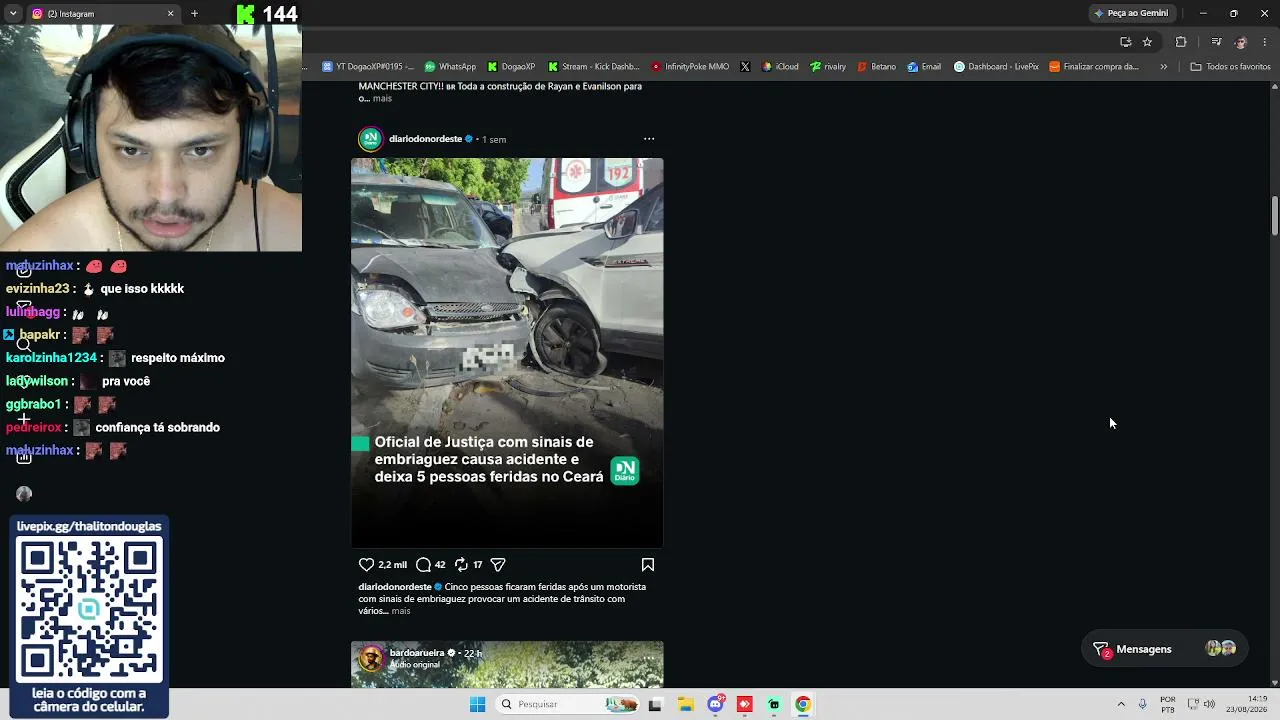Click the '17' repost count
This screenshot has width=1280, height=720.
(x=478, y=565)
